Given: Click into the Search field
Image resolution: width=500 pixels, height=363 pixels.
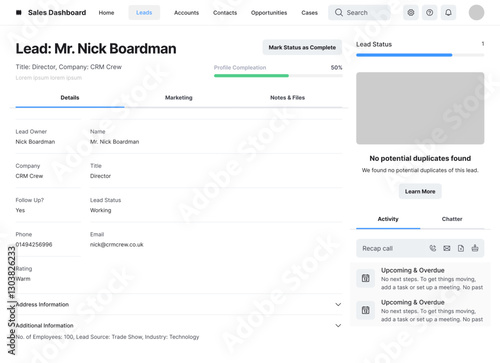Looking at the screenshot, I should (x=359, y=13).
